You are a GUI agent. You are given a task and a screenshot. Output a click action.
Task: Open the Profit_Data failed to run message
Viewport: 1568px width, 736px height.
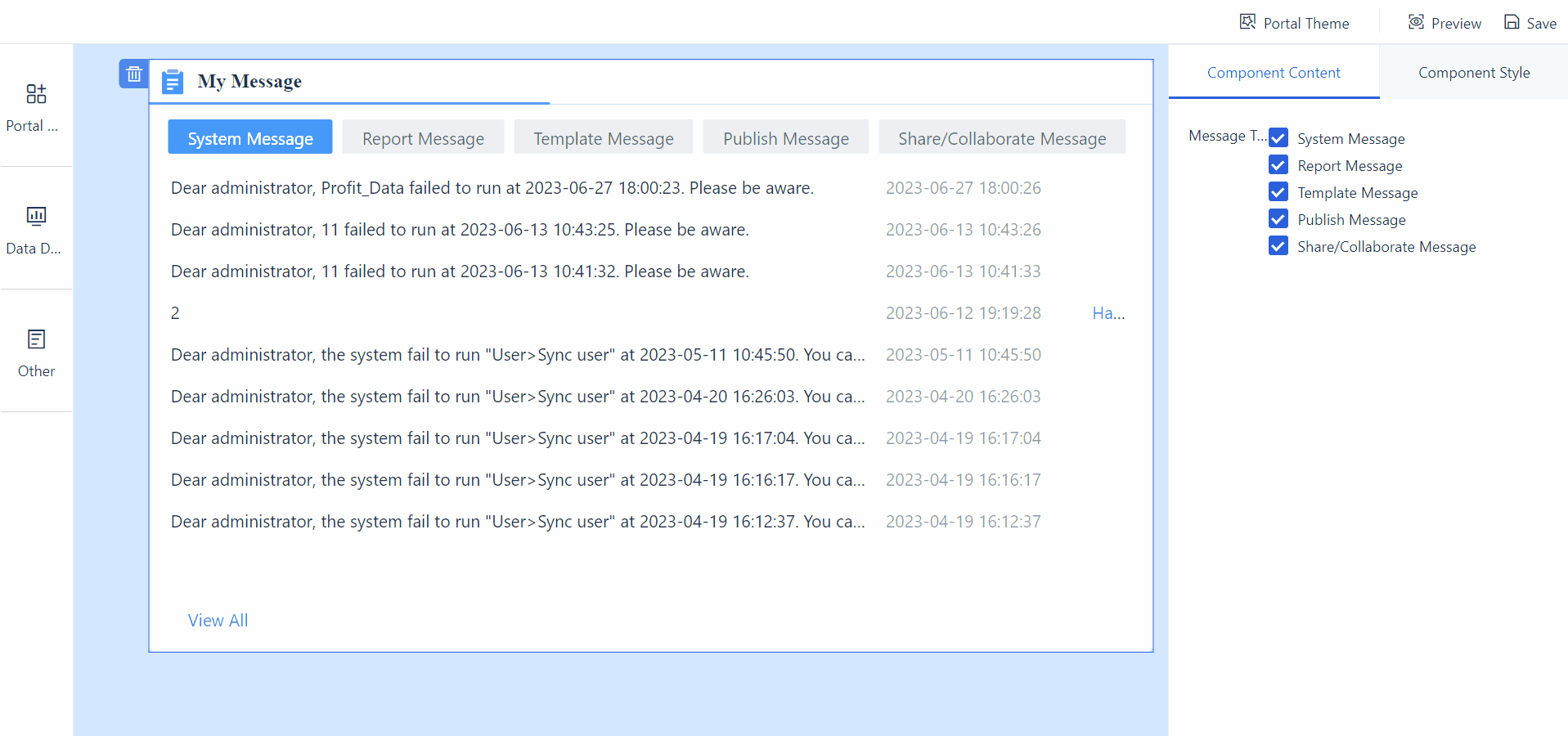pos(492,188)
